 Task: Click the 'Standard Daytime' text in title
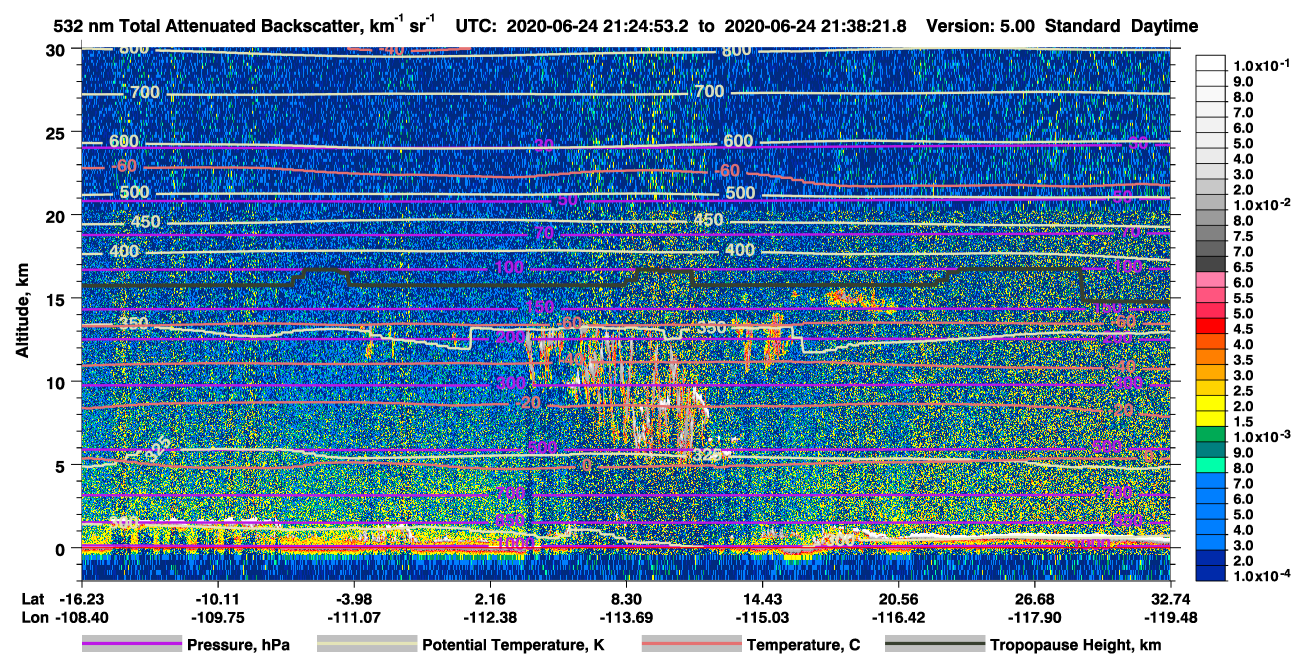(x=1122, y=26)
